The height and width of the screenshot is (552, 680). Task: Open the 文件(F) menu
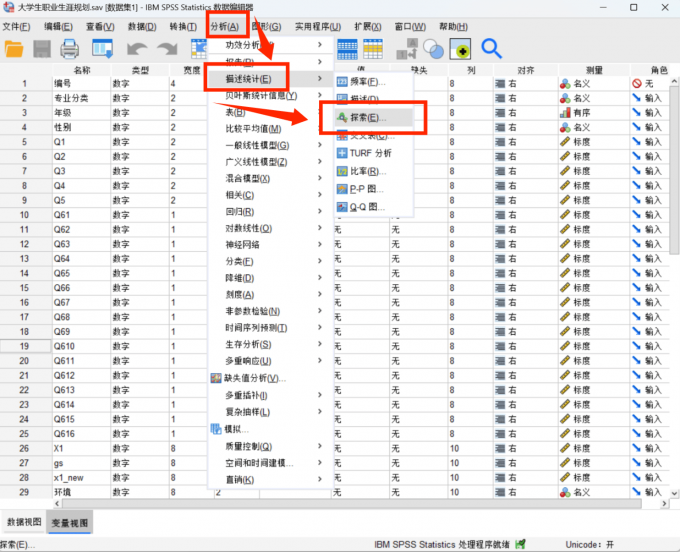[16, 27]
